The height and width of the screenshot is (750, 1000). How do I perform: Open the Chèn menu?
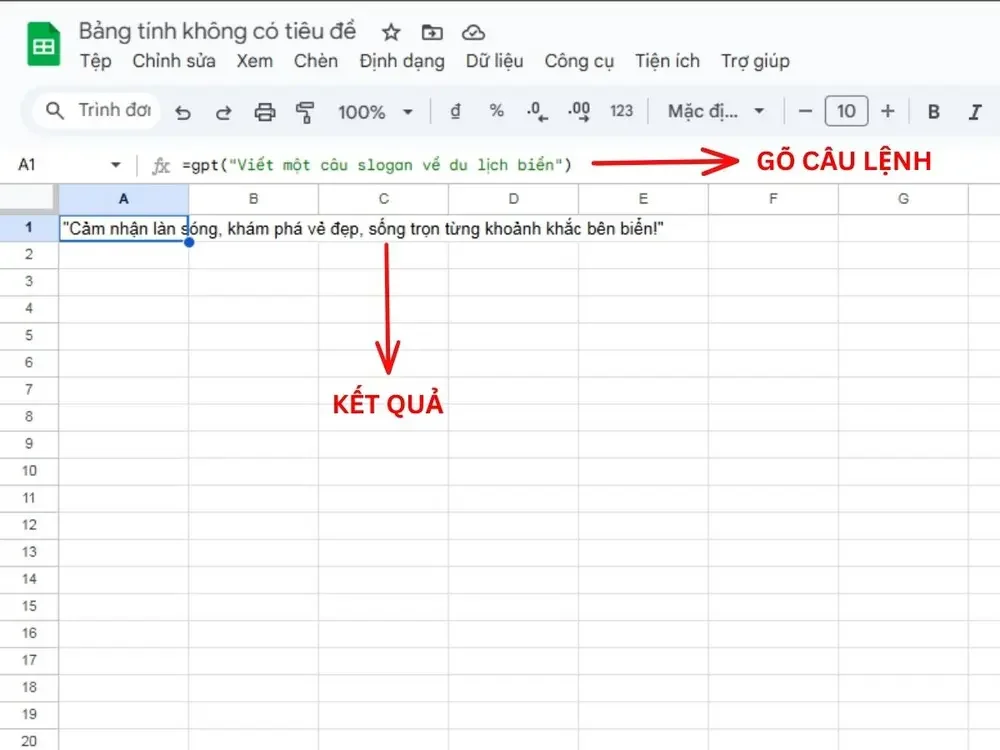click(x=316, y=61)
